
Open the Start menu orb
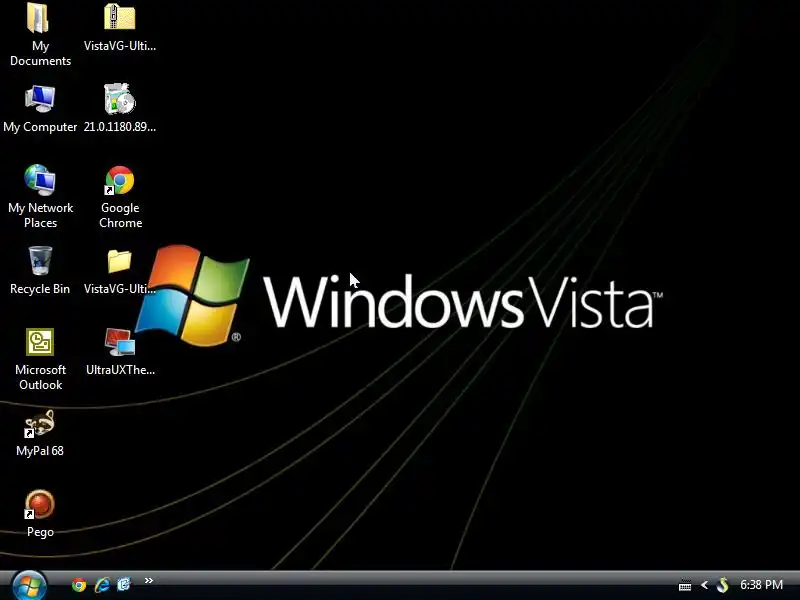[x=29, y=586]
